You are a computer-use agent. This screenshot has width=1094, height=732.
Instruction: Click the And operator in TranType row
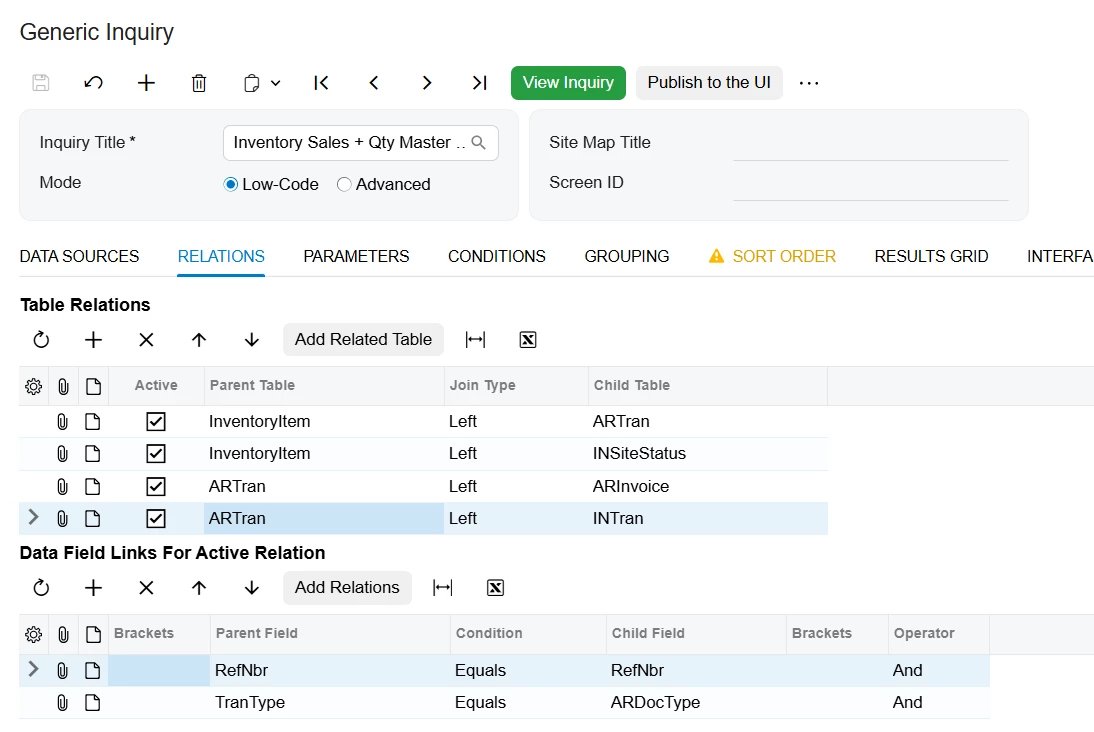coord(938,703)
